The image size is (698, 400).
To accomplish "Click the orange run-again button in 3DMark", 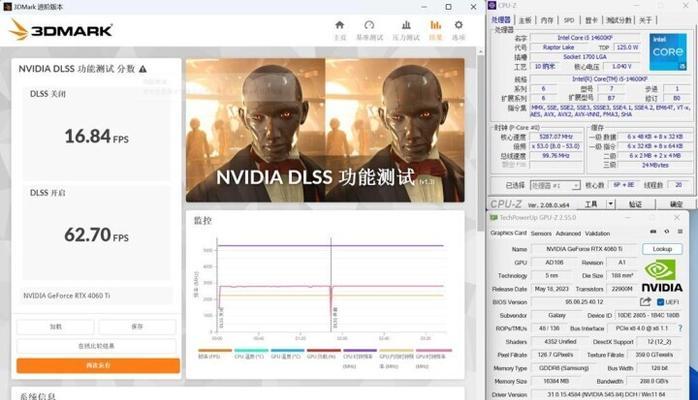I will tap(98, 365).
